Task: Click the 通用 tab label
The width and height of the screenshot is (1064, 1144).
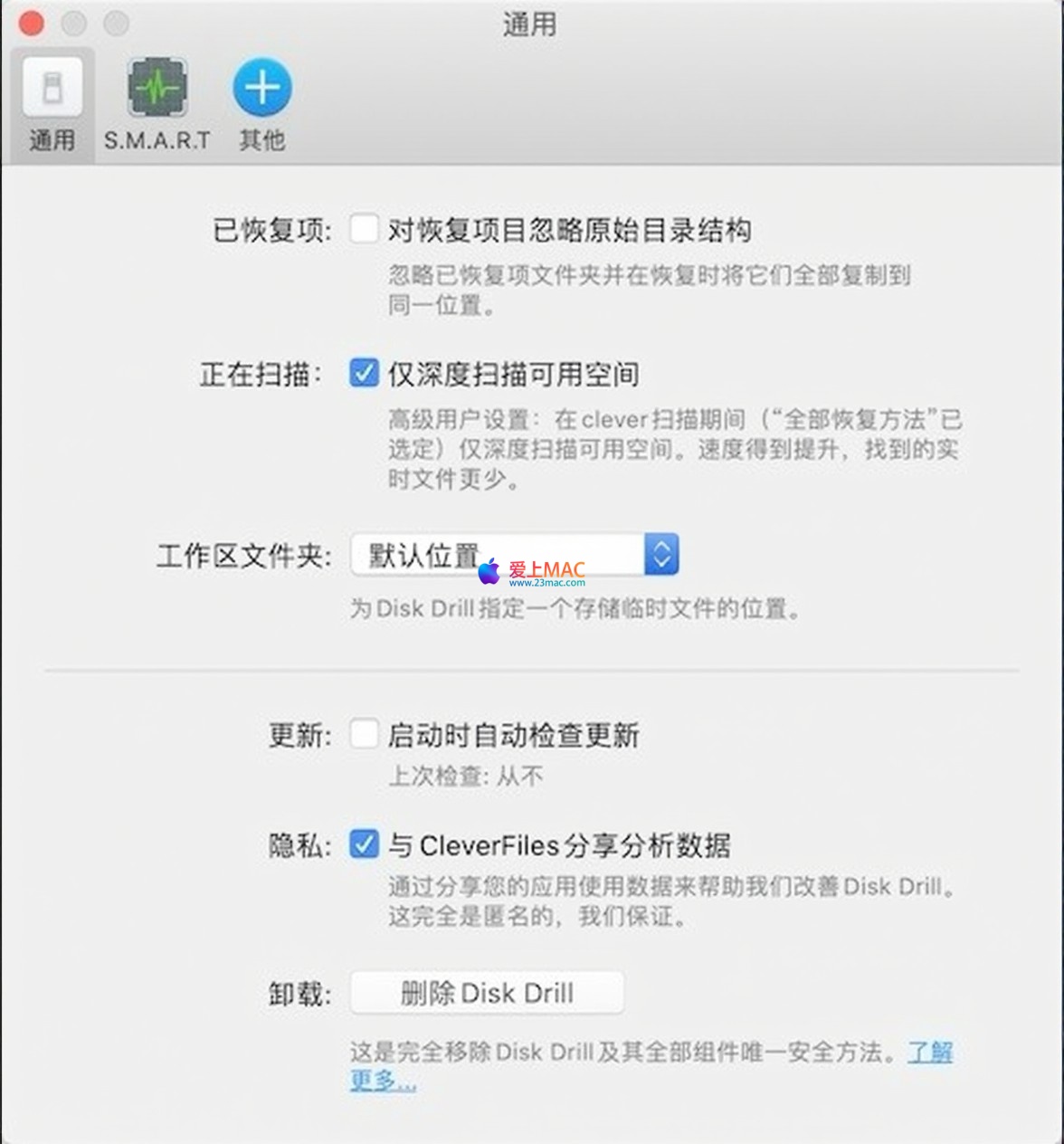Action: 52,140
